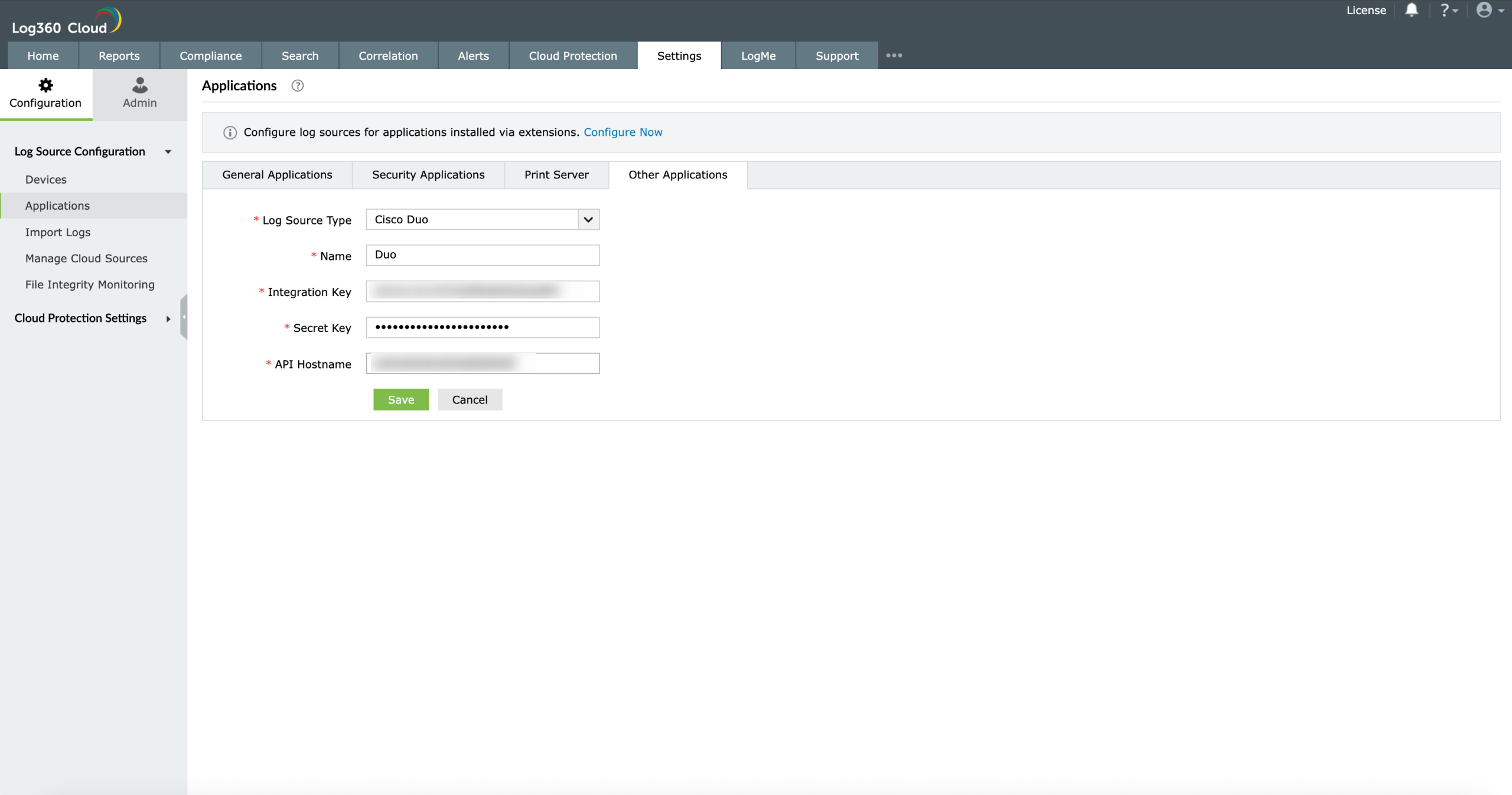Select the Configuration gear icon

pos(45,85)
